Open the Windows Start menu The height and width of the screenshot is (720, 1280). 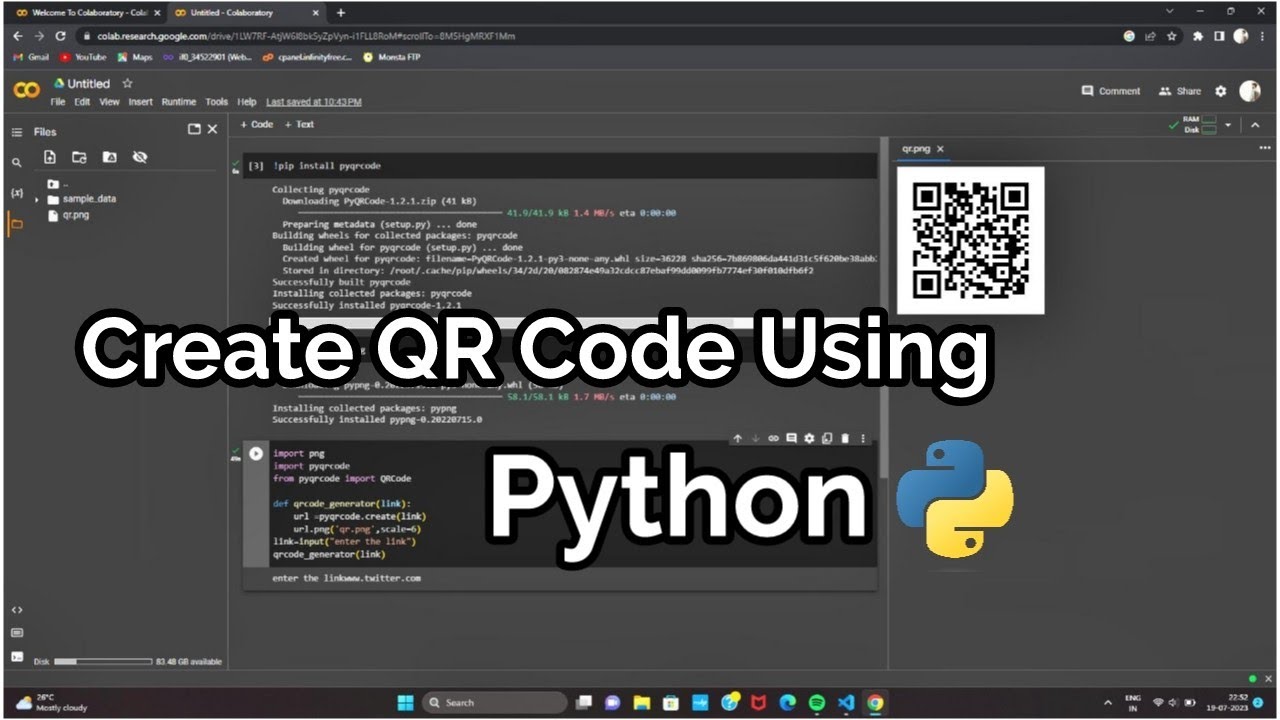point(405,702)
